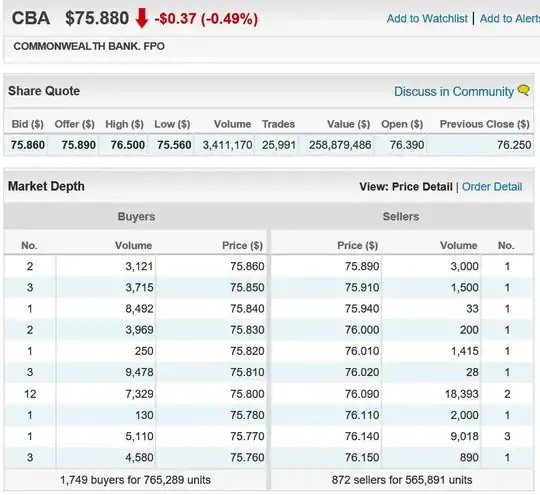This screenshot has height=495, width=540.
Task: Open the Discuss in Community link
Action: (454, 91)
